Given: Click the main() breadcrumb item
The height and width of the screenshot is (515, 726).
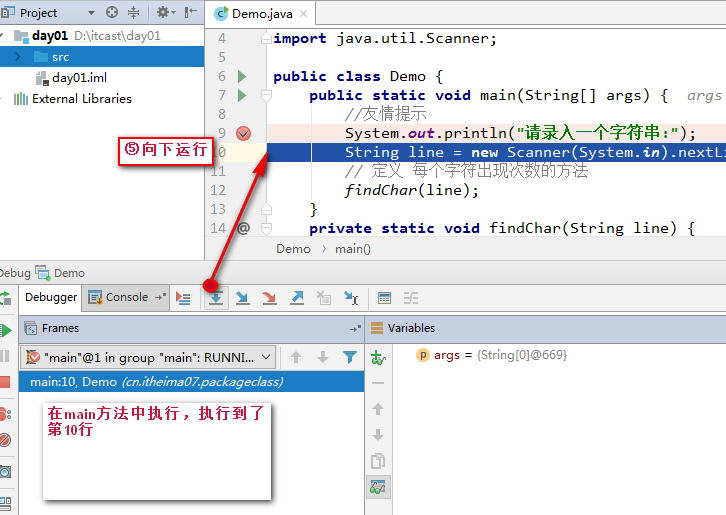Looking at the screenshot, I should 352,249.
